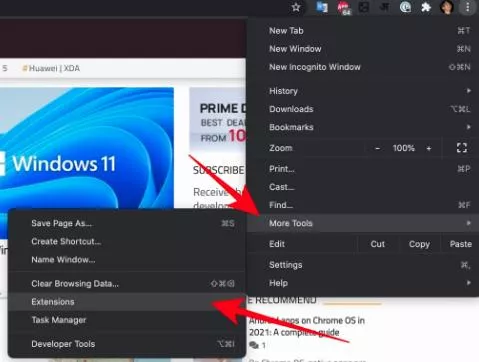
Task: Enter full screen via zoom row icon
Action: pos(462,148)
